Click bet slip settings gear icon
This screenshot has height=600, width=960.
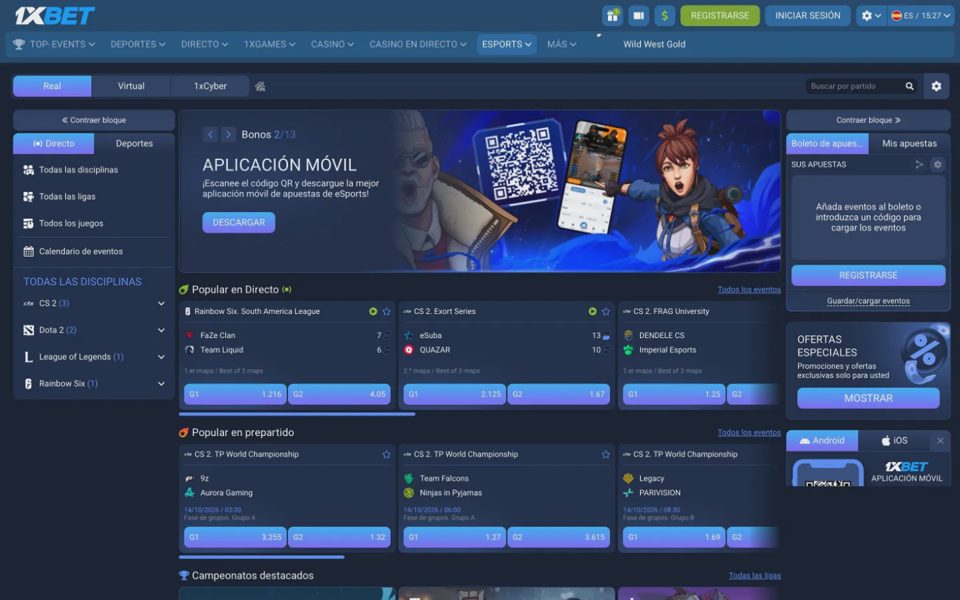[937, 164]
